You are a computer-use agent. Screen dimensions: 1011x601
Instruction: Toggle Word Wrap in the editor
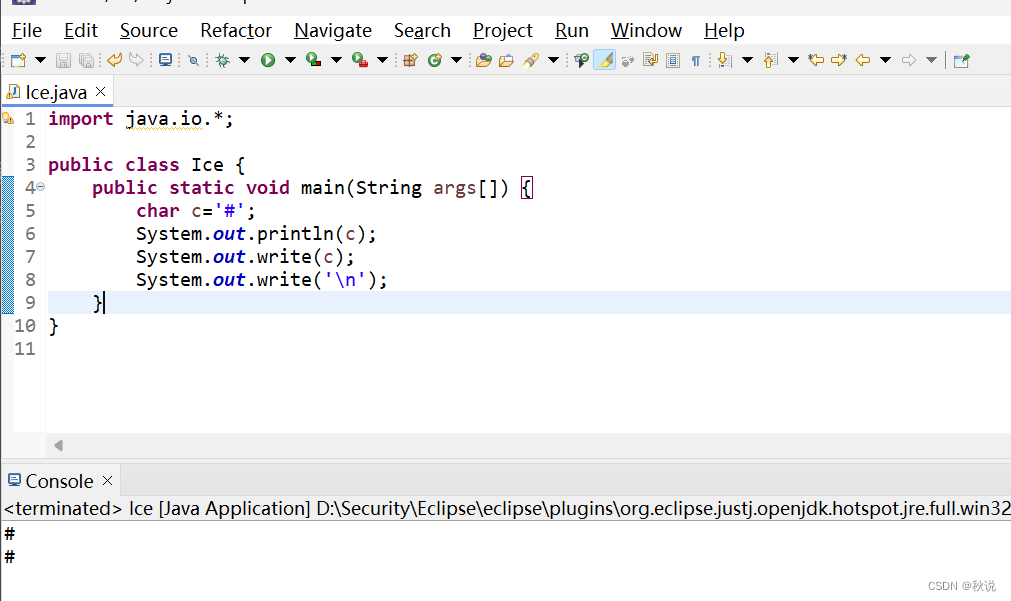pyautogui.click(x=650, y=60)
